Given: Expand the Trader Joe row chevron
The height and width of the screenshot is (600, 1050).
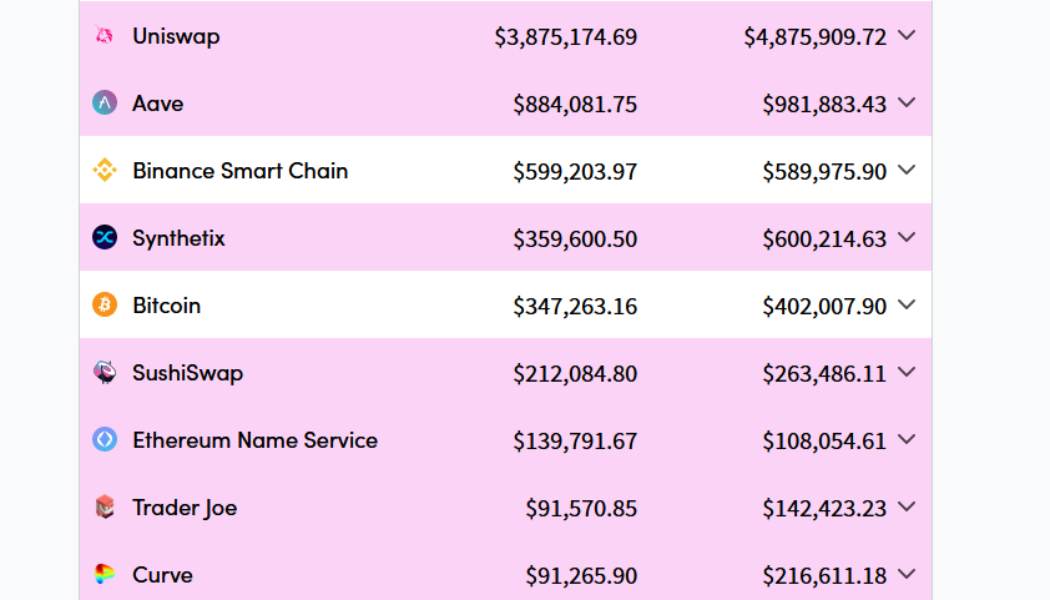Looking at the screenshot, I should coord(907,507).
